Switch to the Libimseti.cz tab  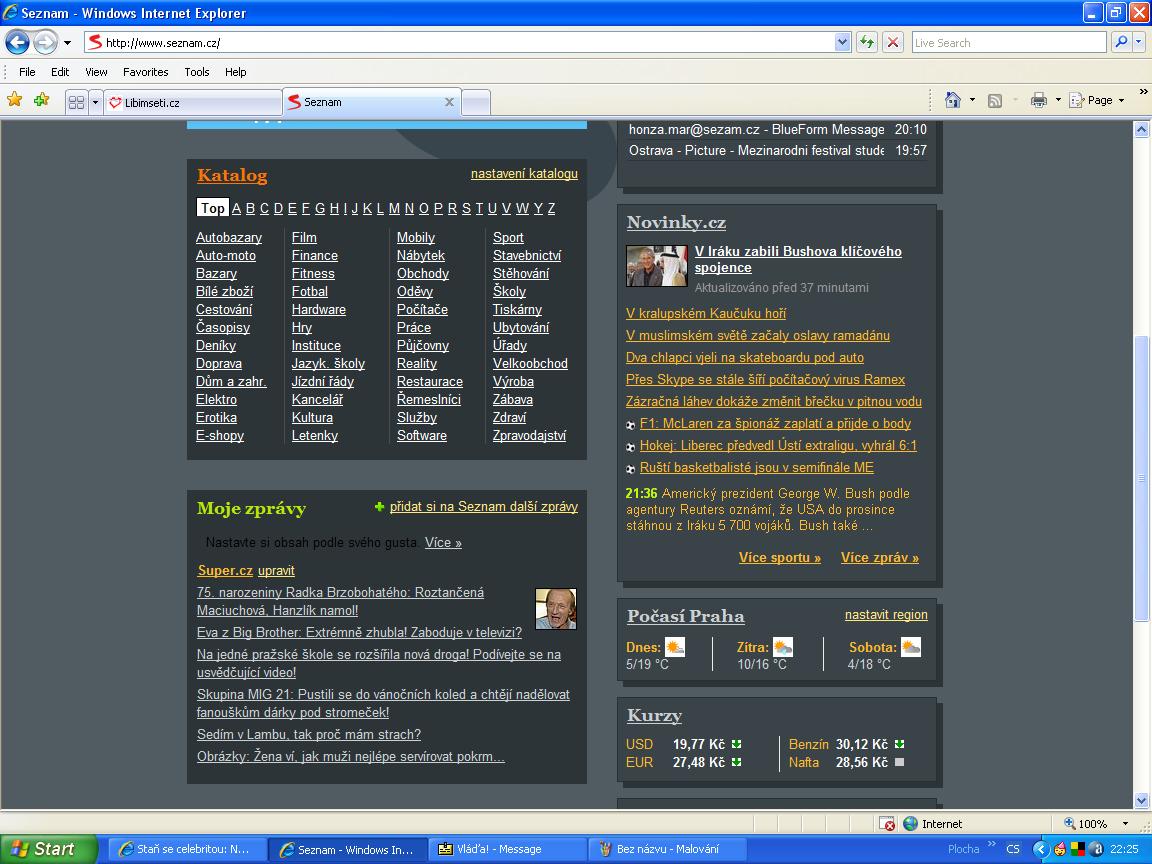192,102
